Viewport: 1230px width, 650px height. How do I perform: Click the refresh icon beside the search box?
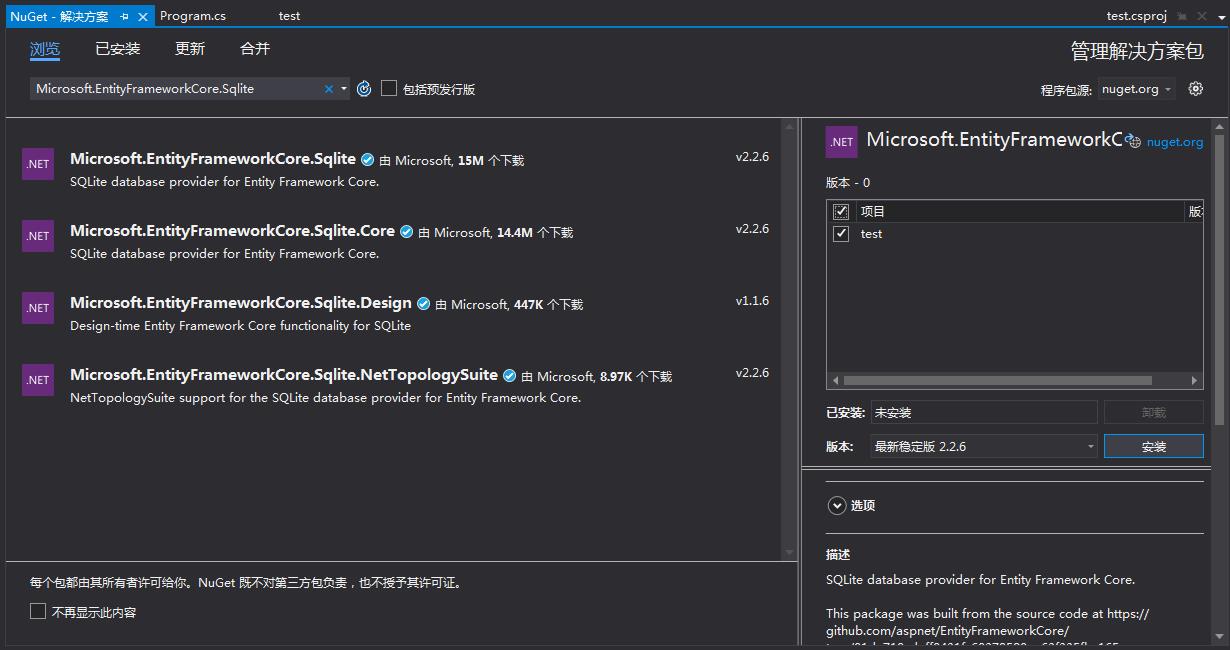[x=364, y=89]
